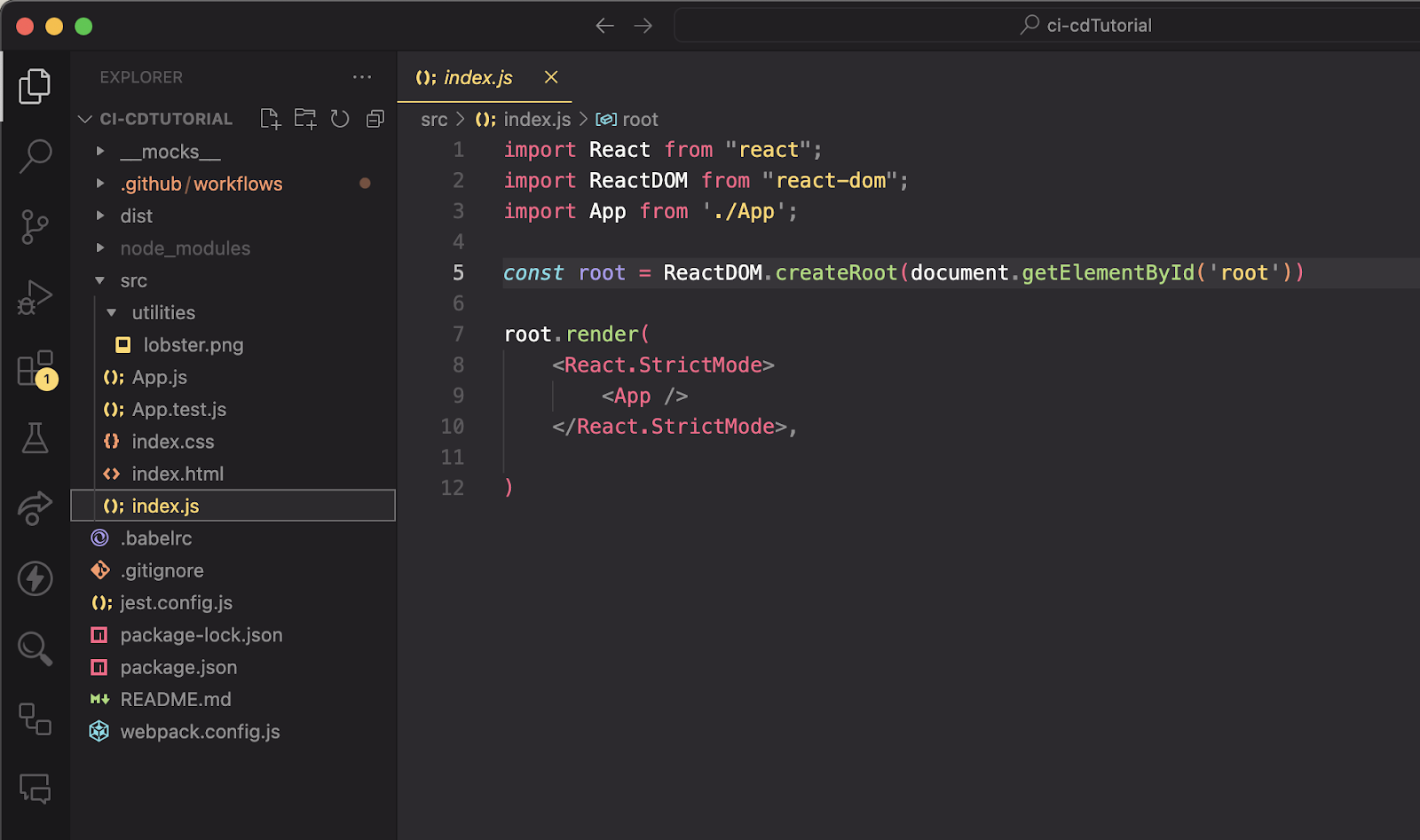This screenshot has width=1420, height=840.
Task: Expand the node_modules folder
Action: tap(233, 248)
